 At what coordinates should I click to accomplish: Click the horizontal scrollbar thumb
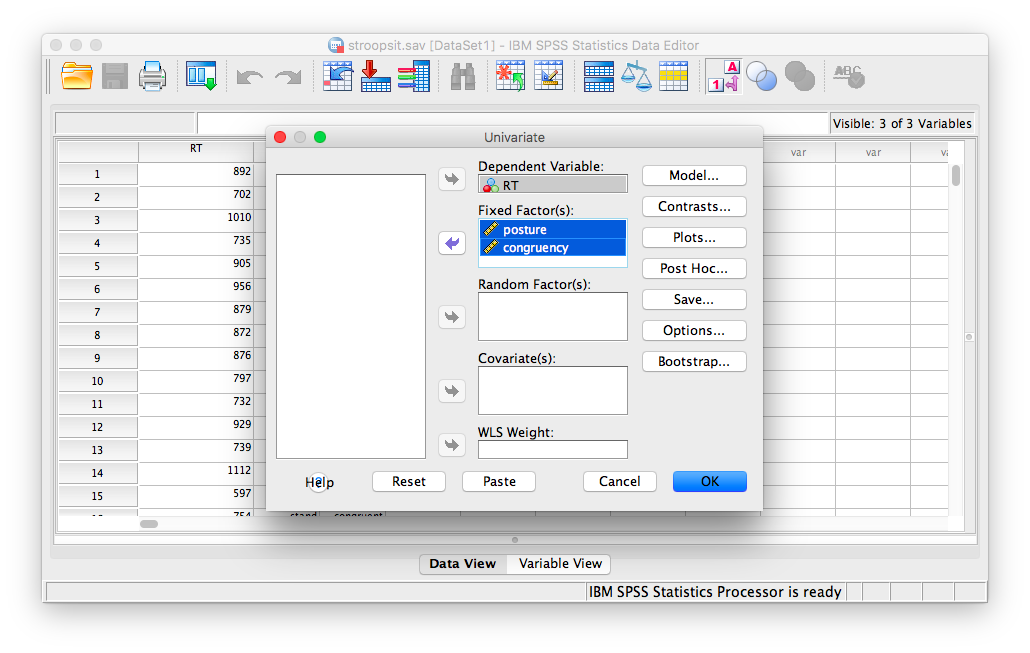click(149, 524)
